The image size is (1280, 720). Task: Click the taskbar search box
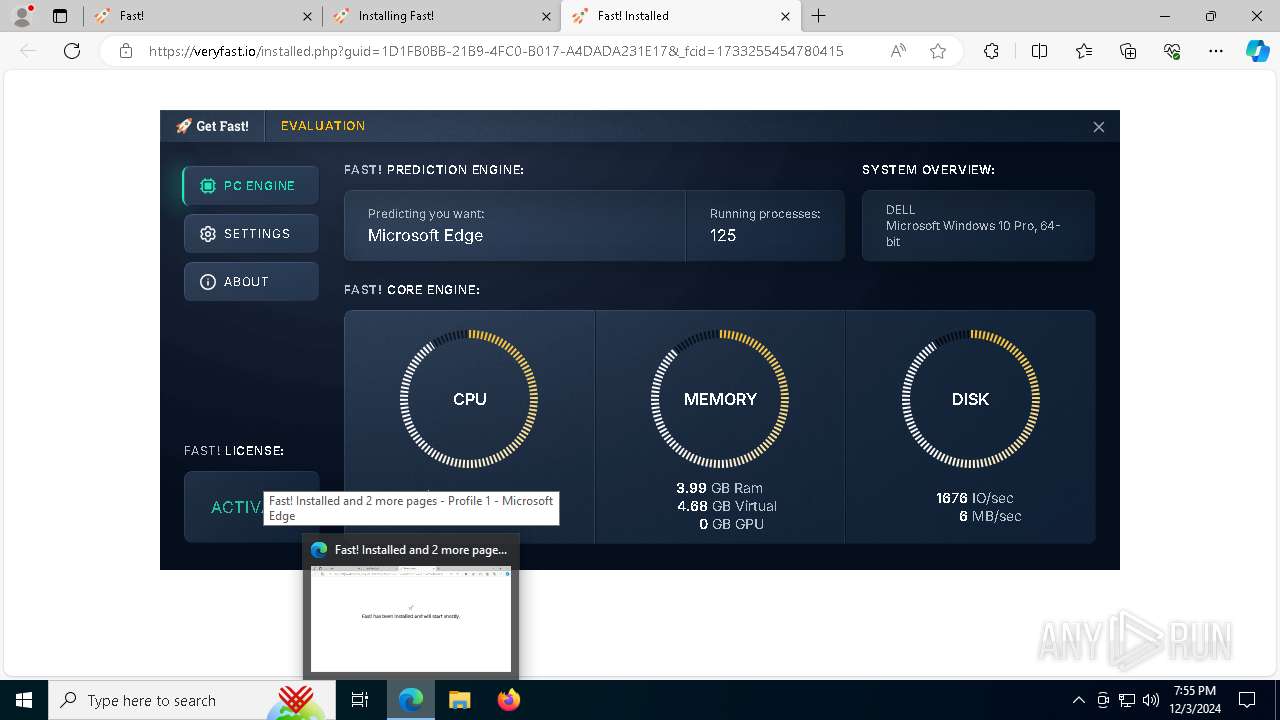pos(190,700)
